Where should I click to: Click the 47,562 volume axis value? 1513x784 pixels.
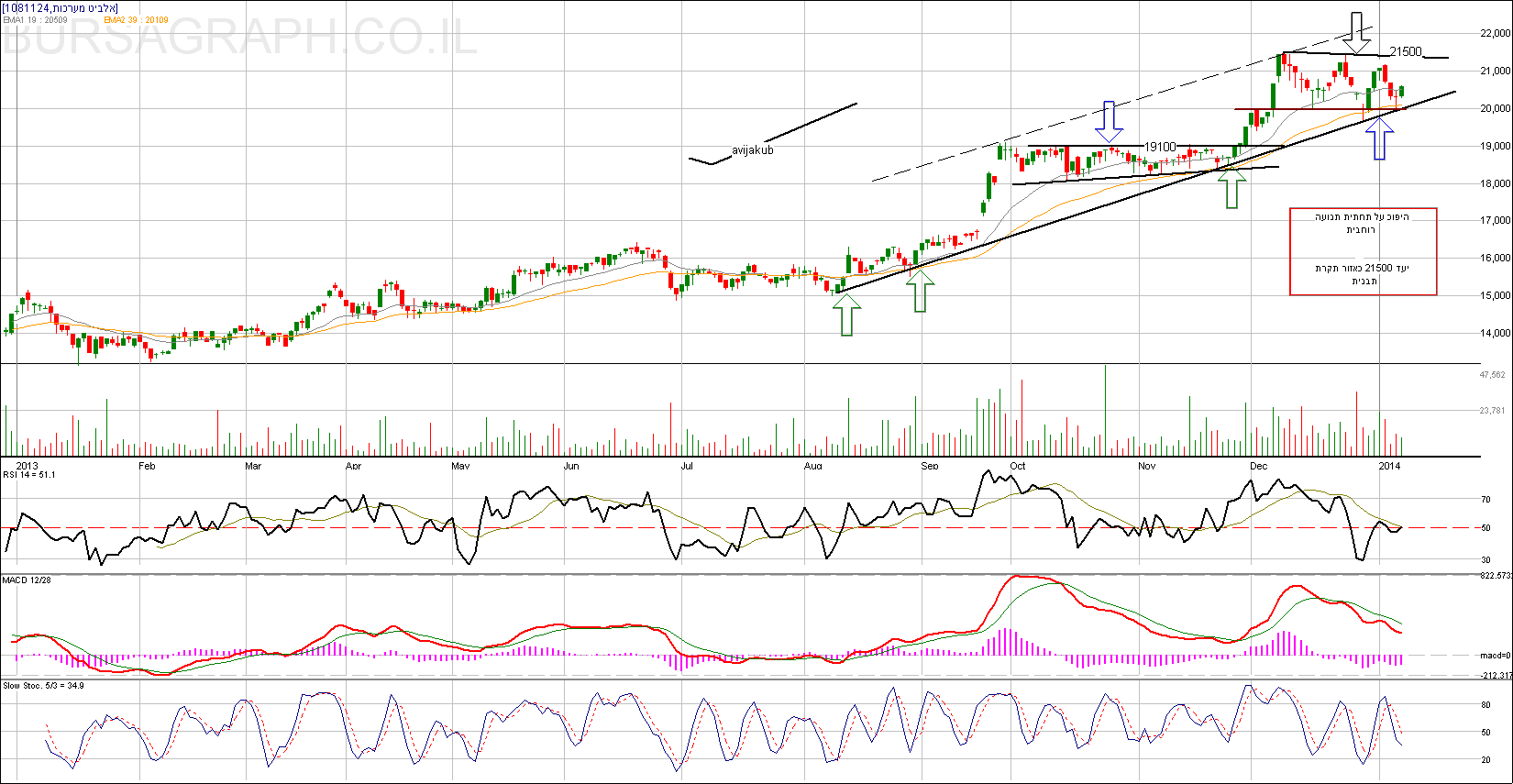(x=1493, y=375)
